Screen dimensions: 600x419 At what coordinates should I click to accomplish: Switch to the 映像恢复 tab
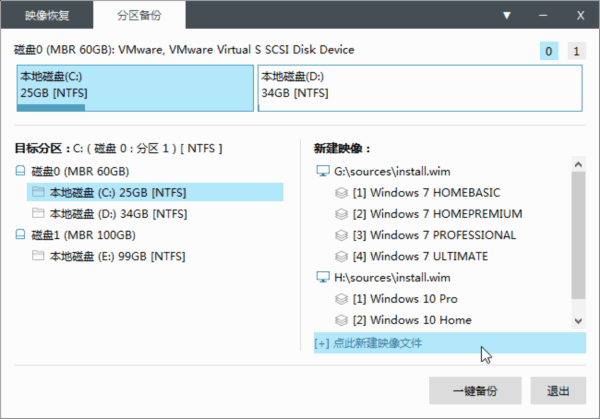point(49,16)
